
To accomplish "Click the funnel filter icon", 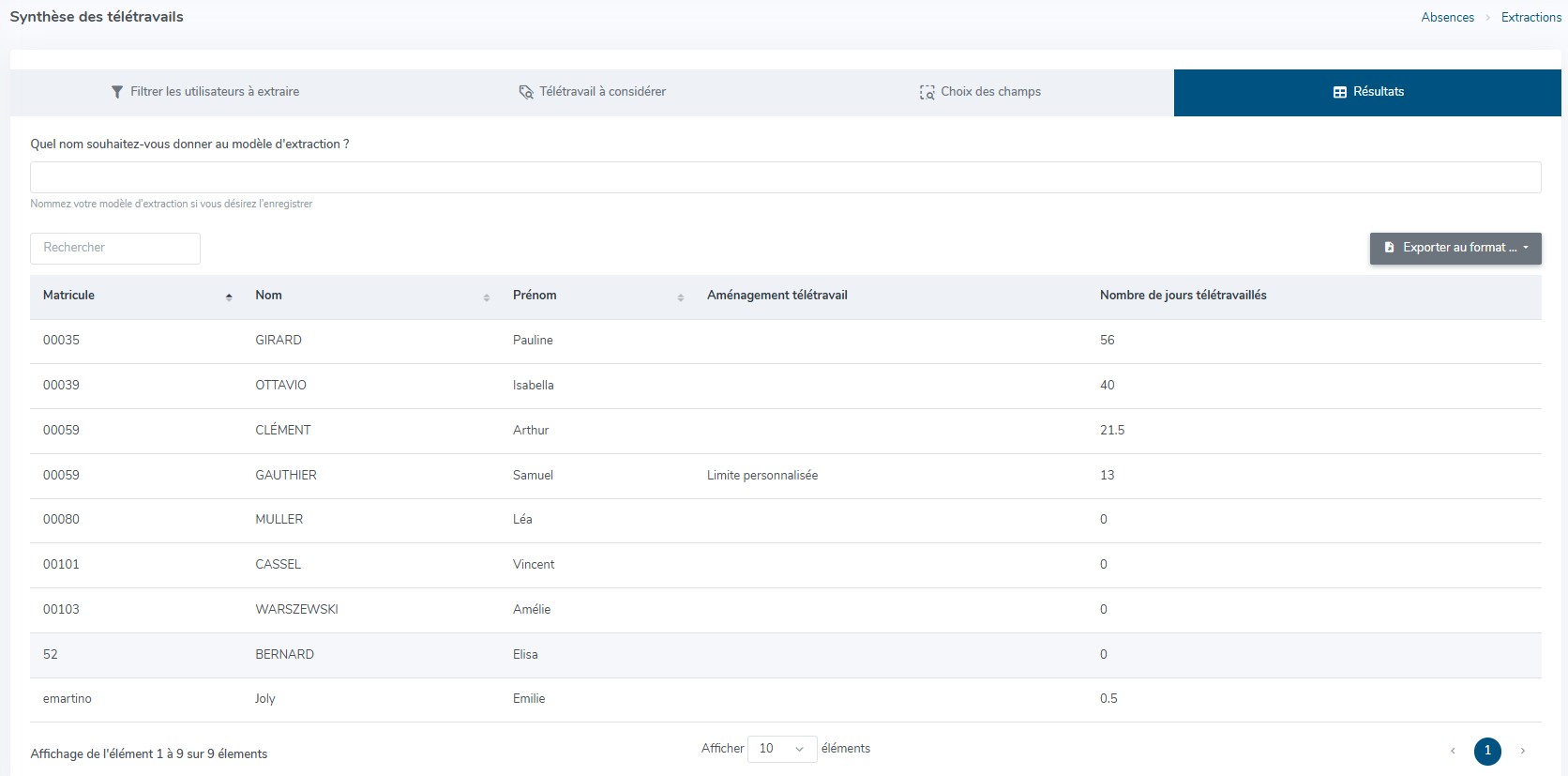I will click(x=117, y=92).
